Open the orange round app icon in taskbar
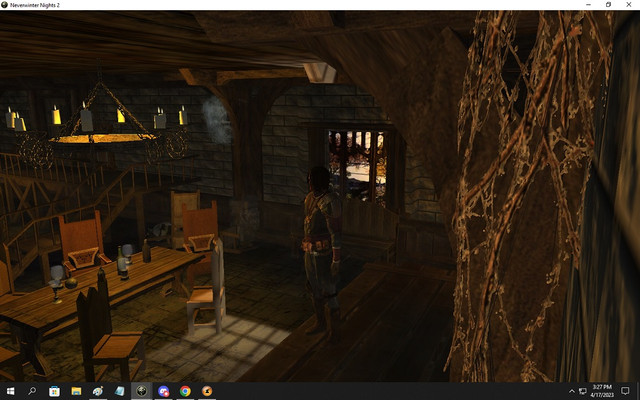 [x=207, y=391]
